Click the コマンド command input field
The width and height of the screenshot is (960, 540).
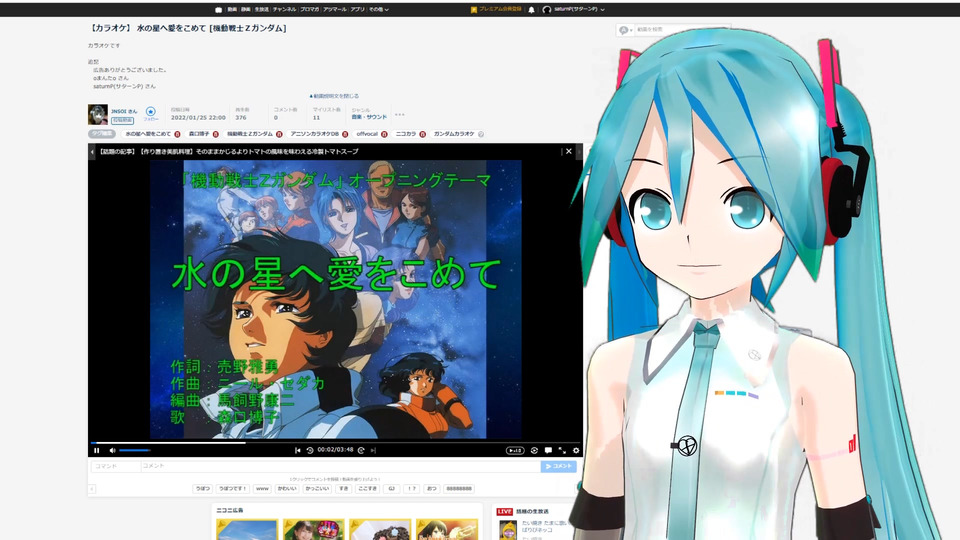[x=115, y=466]
